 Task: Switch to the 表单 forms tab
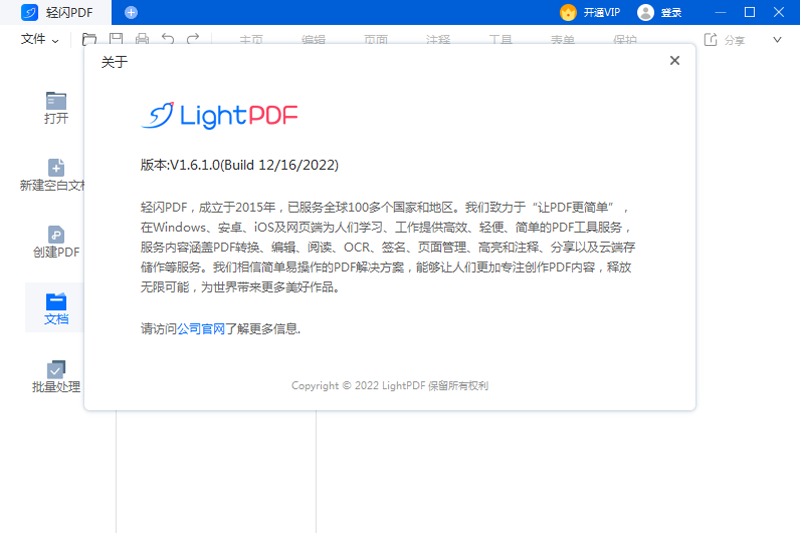[x=563, y=40]
